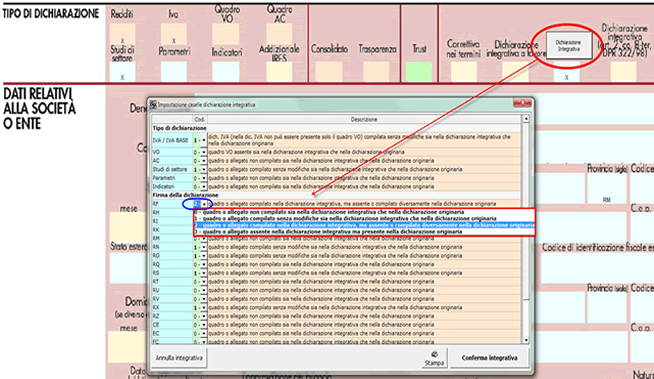The width and height of the screenshot is (654, 379).
Task: Open the RV row code dropdown
Action: (x=204, y=299)
